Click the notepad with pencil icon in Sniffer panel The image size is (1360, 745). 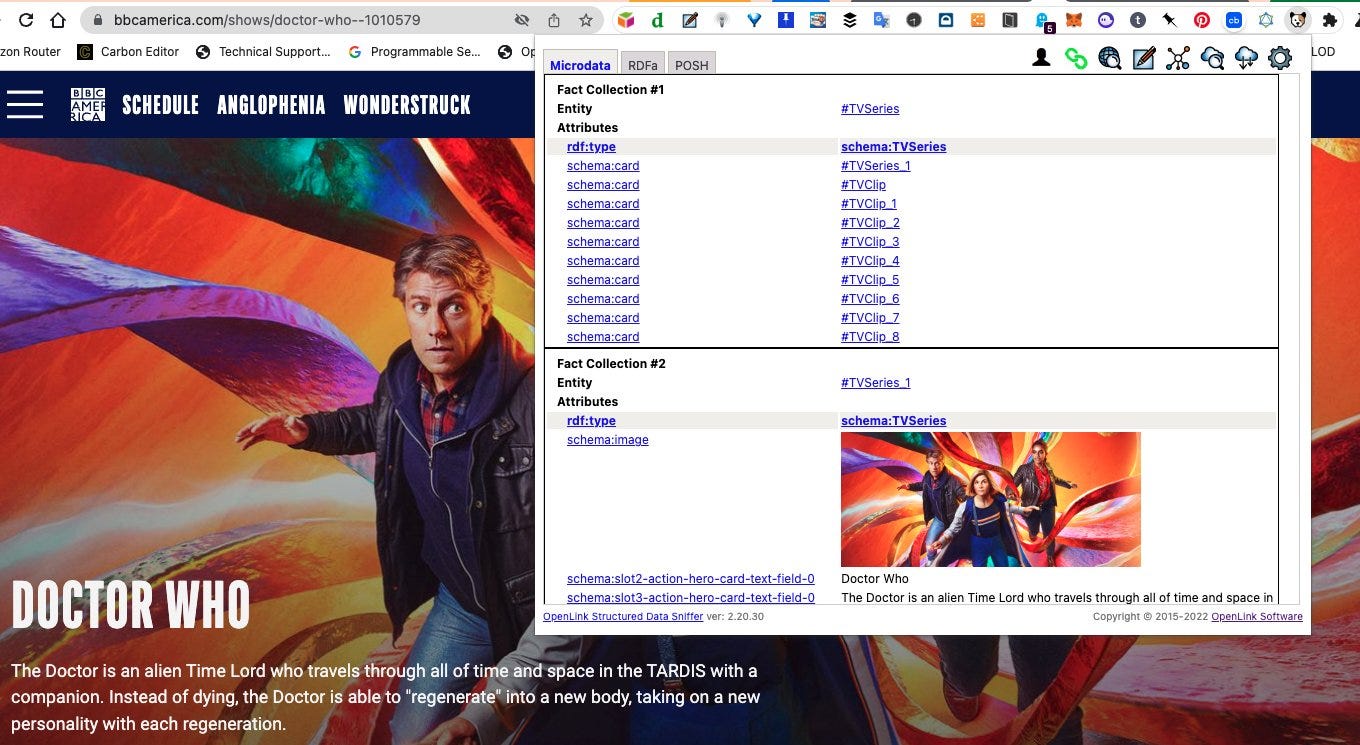[1144, 58]
